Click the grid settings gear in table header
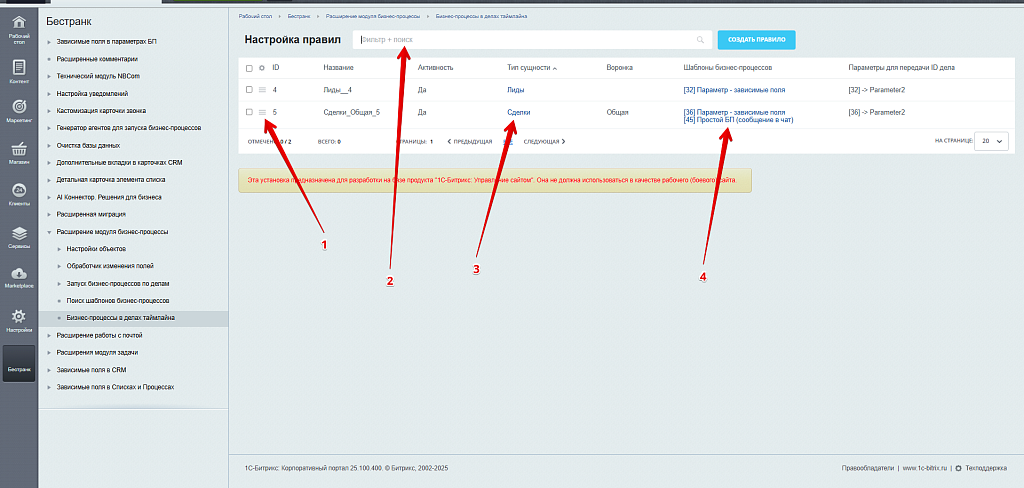Image resolution: width=1024 pixels, height=488 pixels. 262,68
